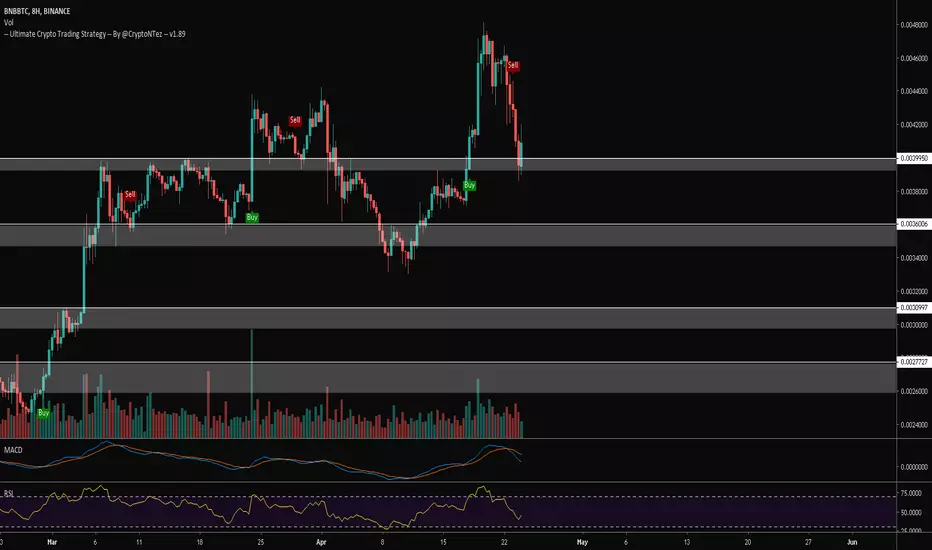This screenshot has width=932, height=550.
Task: Select the Vol indicator label
Action: click(x=8, y=22)
